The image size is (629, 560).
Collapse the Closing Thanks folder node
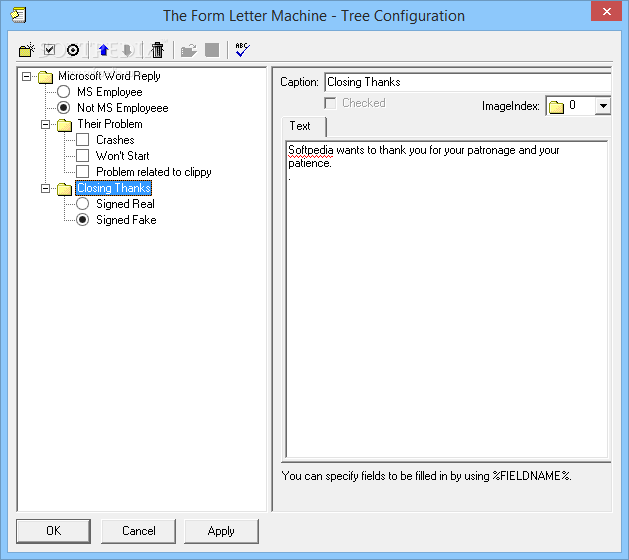click(x=45, y=188)
